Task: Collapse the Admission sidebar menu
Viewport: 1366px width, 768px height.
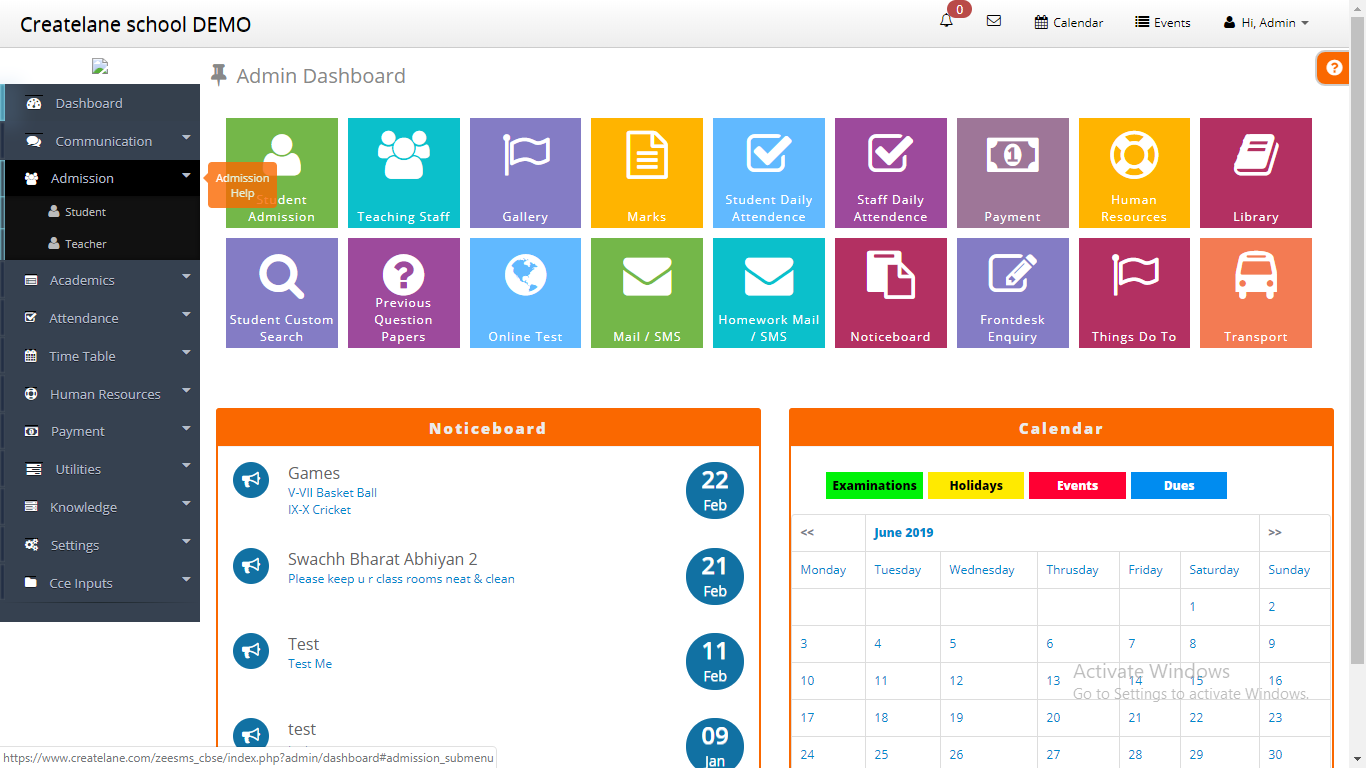Action: (x=100, y=178)
